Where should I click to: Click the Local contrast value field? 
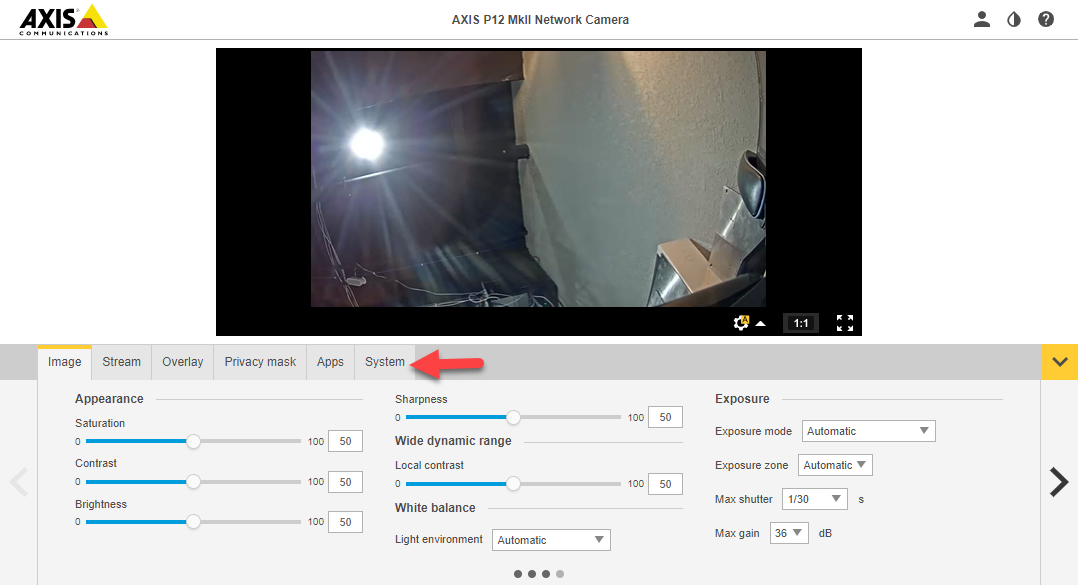[665, 484]
